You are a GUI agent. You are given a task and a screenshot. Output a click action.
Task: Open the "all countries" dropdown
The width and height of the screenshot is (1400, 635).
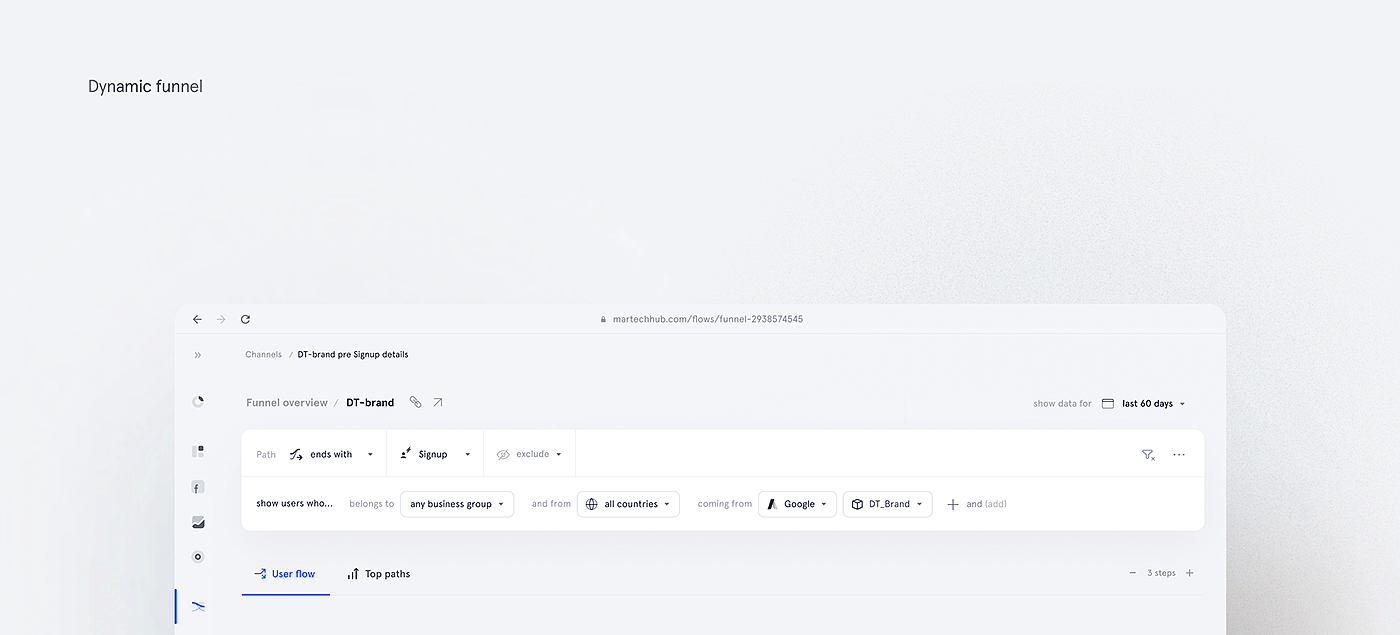pyautogui.click(x=628, y=504)
